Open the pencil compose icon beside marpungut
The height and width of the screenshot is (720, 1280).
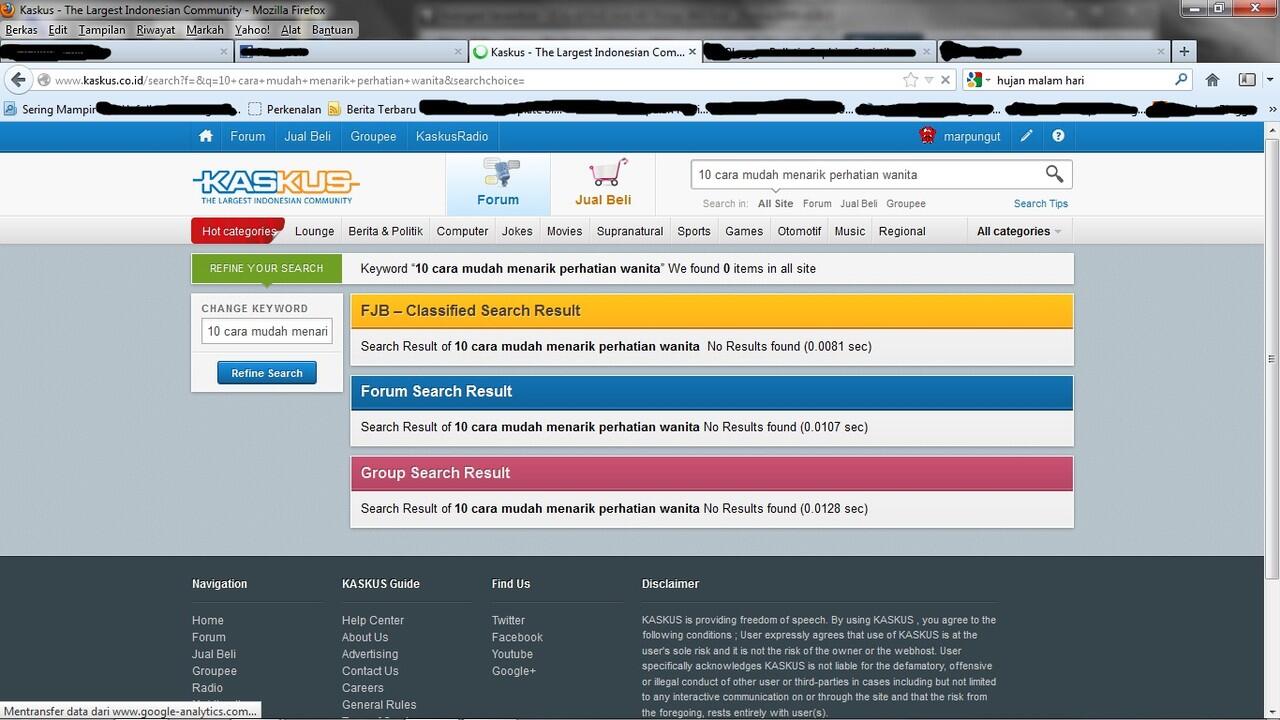[x=1026, y=136]
